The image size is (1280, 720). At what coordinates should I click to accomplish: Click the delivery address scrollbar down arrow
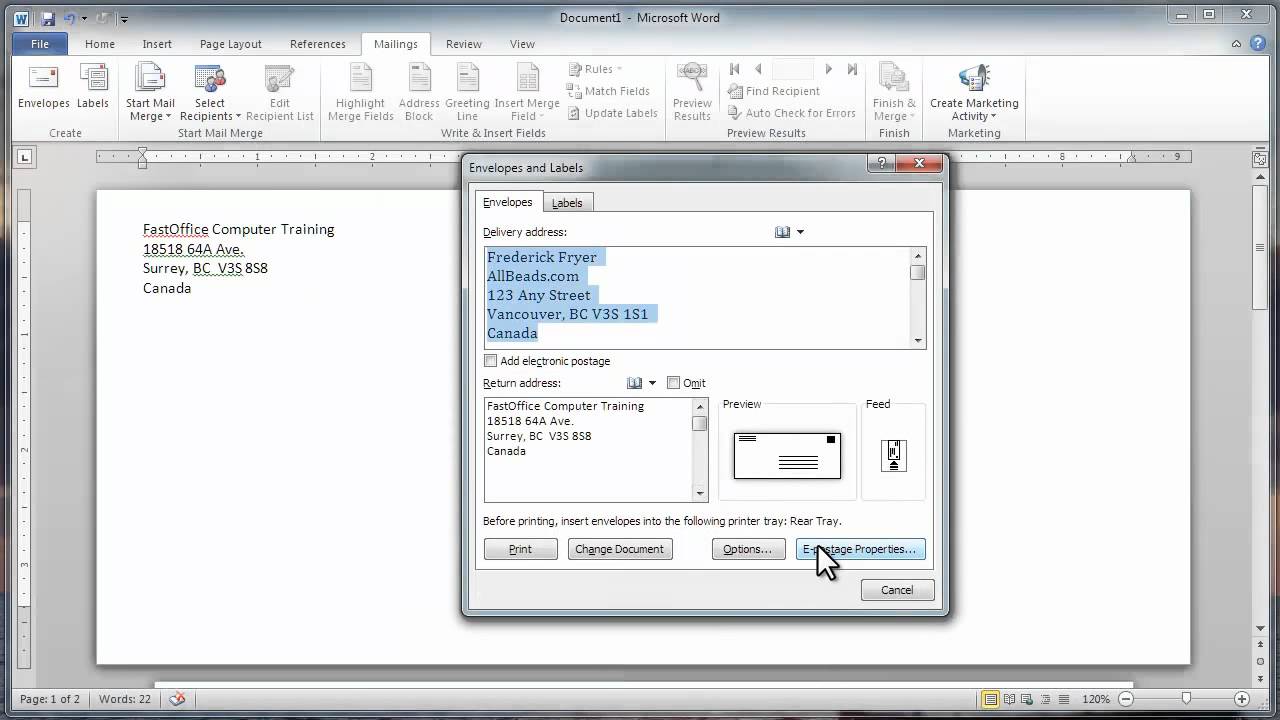pyautogui.click(x=918, y=340)
